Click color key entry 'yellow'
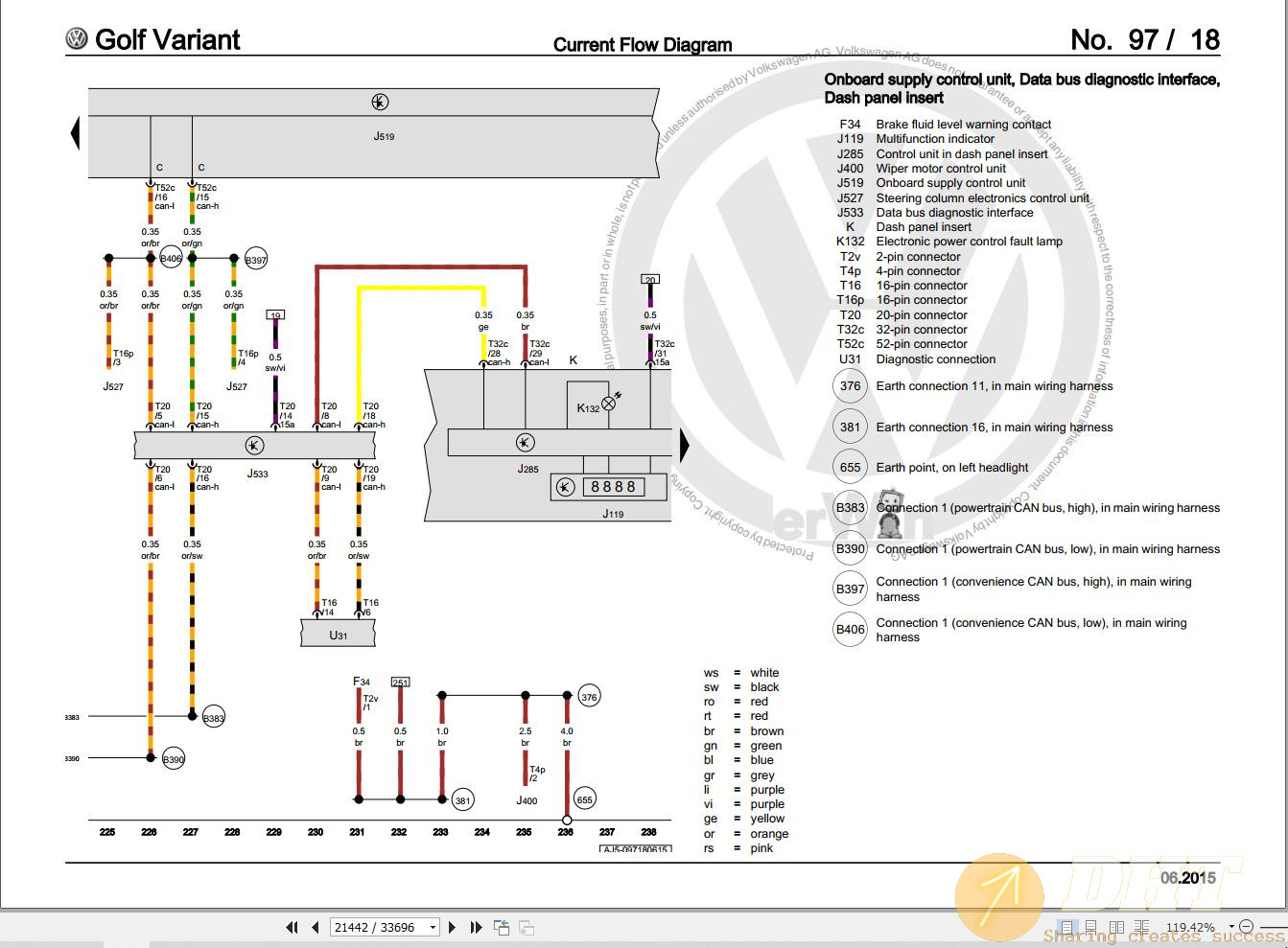The width and height of the screenshot is (1288, 948). pos(767,819)
